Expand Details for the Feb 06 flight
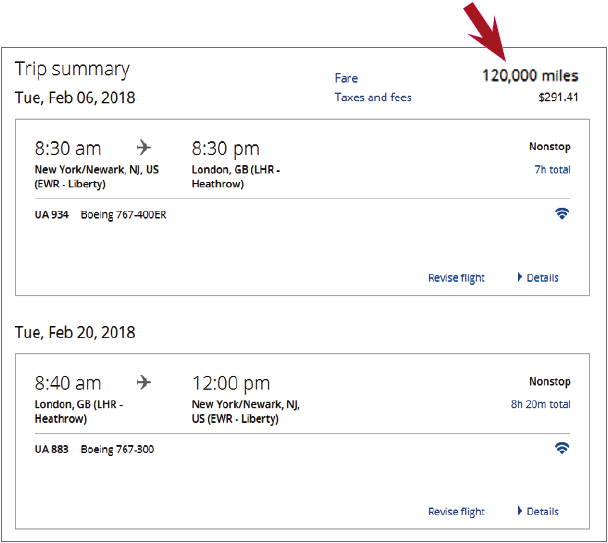This screenshot has width=608, height=543. tap(538, 278)
